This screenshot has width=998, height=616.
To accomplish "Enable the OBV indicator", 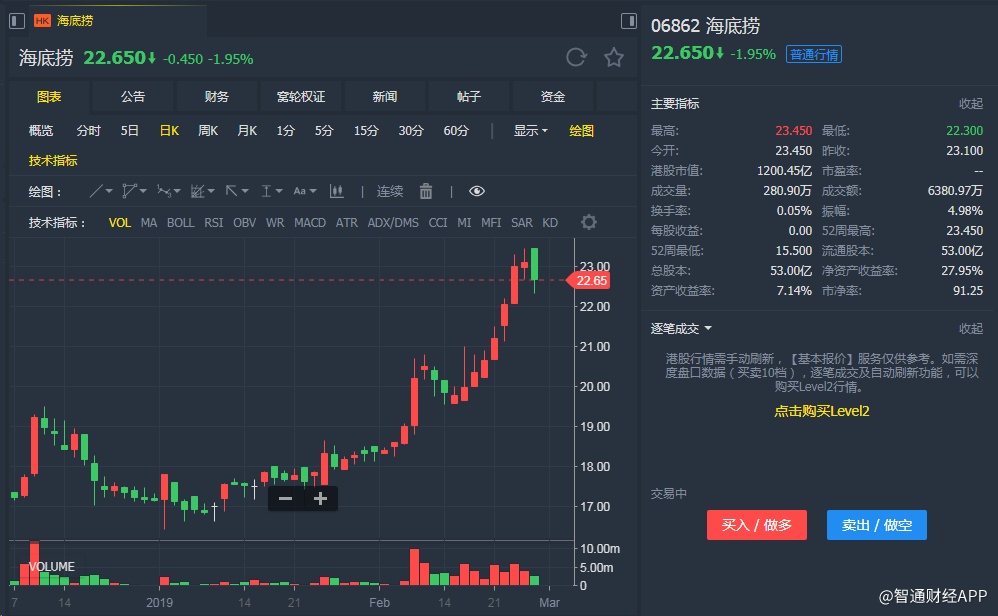I will click(244, 223).
